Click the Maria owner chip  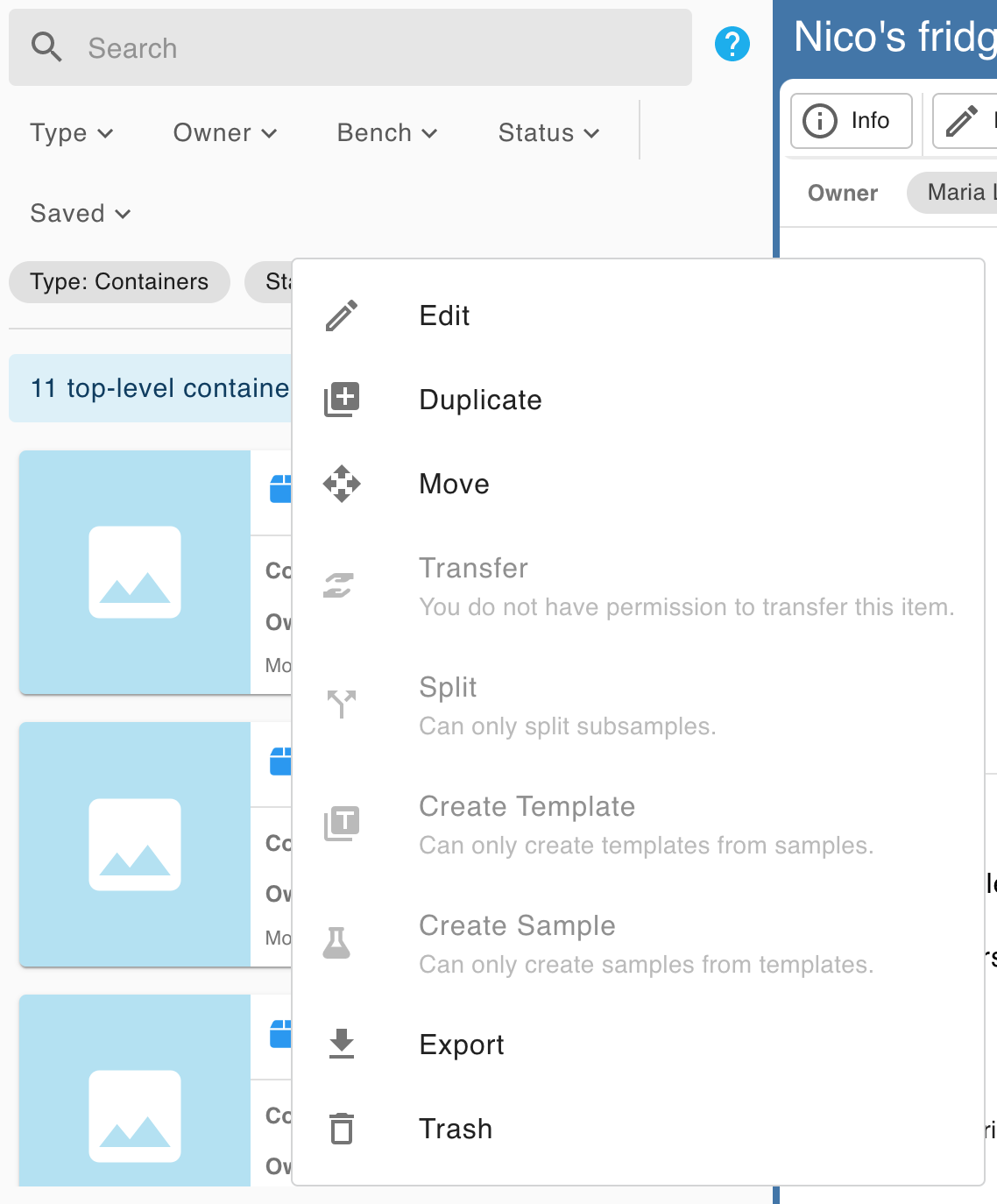pyautogui.click(x=951, y=193)
